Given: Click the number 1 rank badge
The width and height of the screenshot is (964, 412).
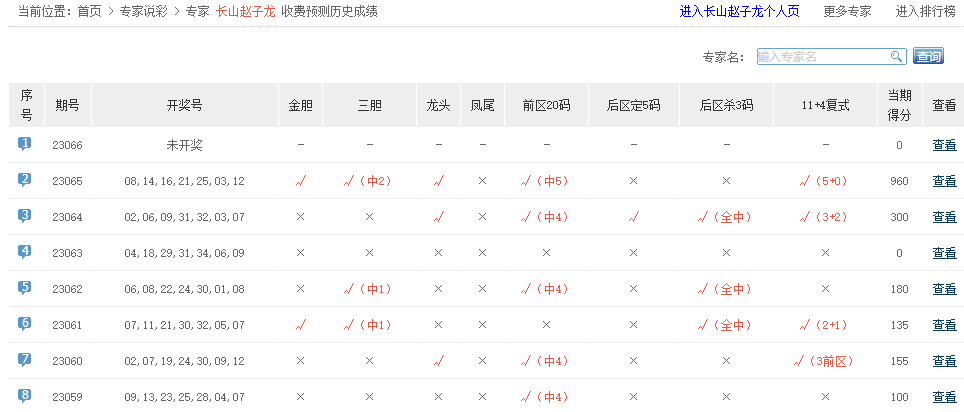Looking at the screenshot, I should tap(25, 144).
